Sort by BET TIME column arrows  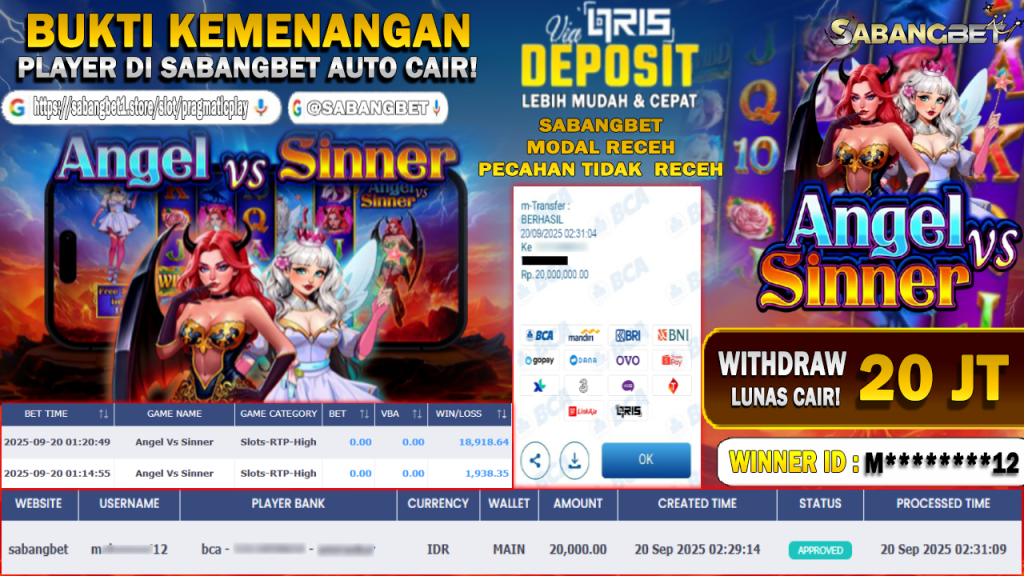(103, 414)
